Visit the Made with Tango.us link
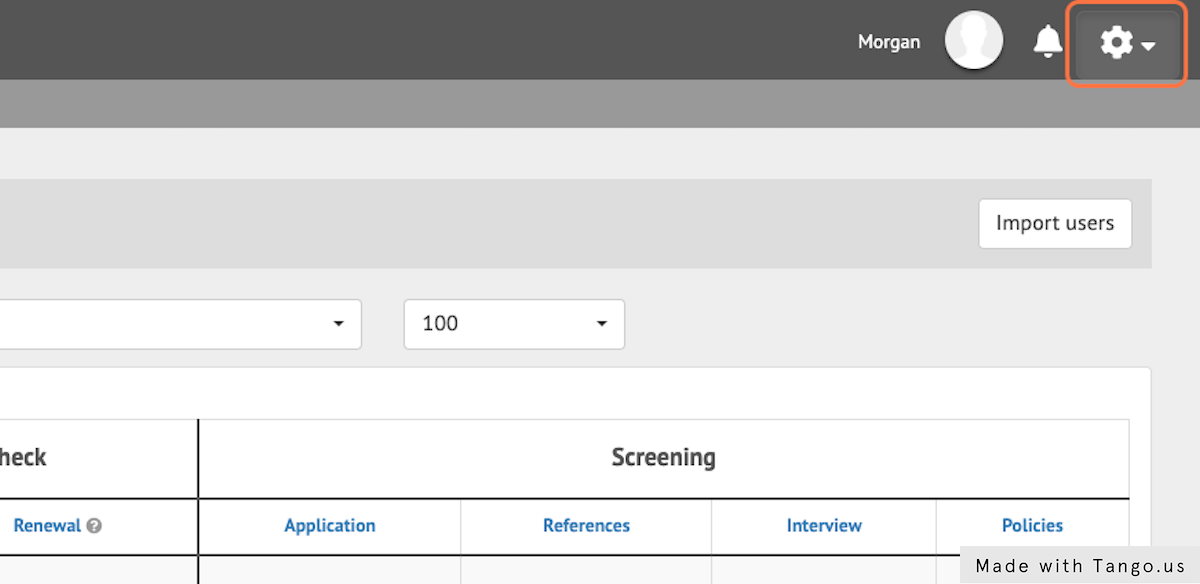1200x584 pixels. (x=1079, y=565)
